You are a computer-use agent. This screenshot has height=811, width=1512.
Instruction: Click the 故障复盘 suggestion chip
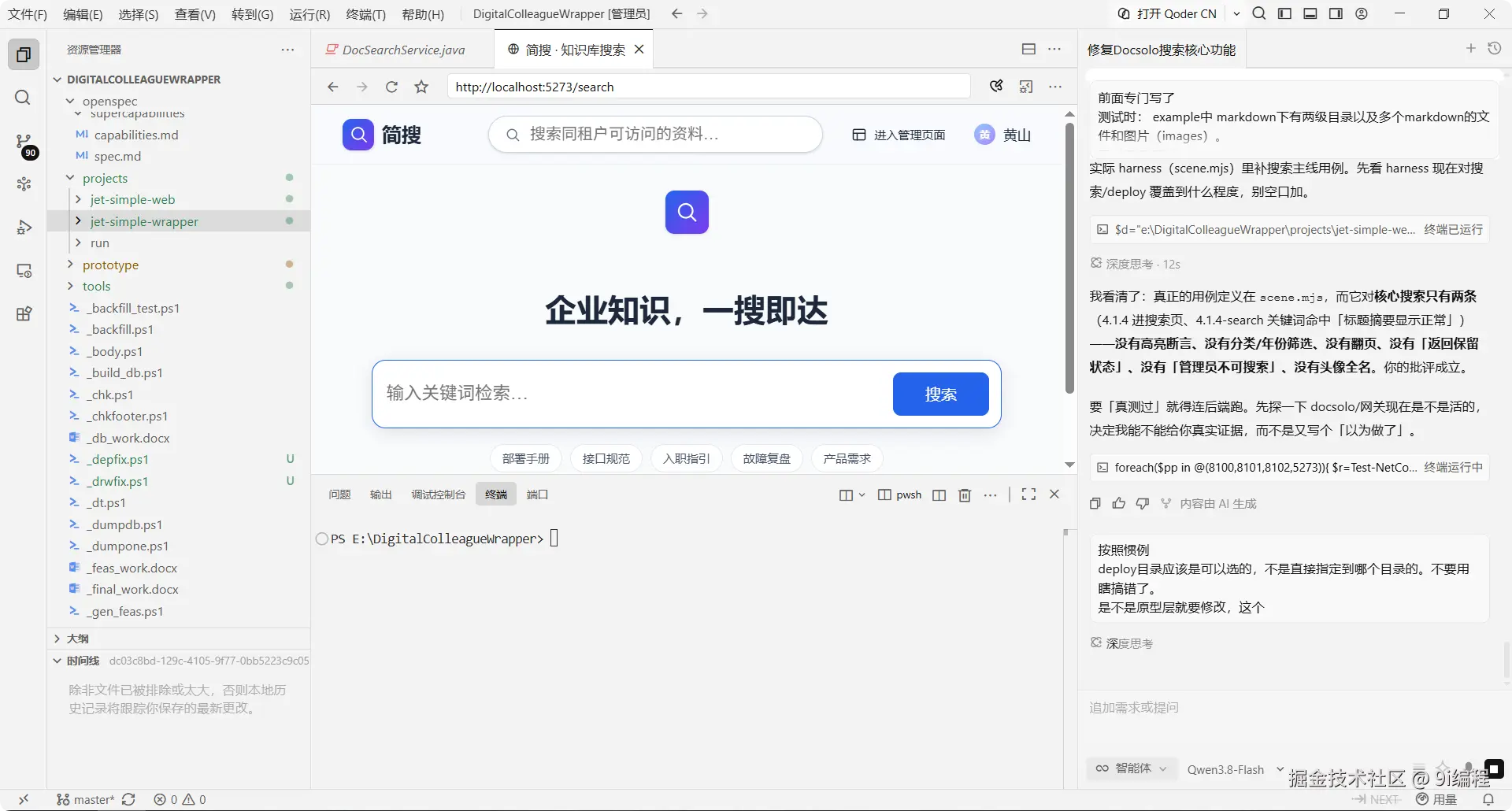[x=766, y=458]
